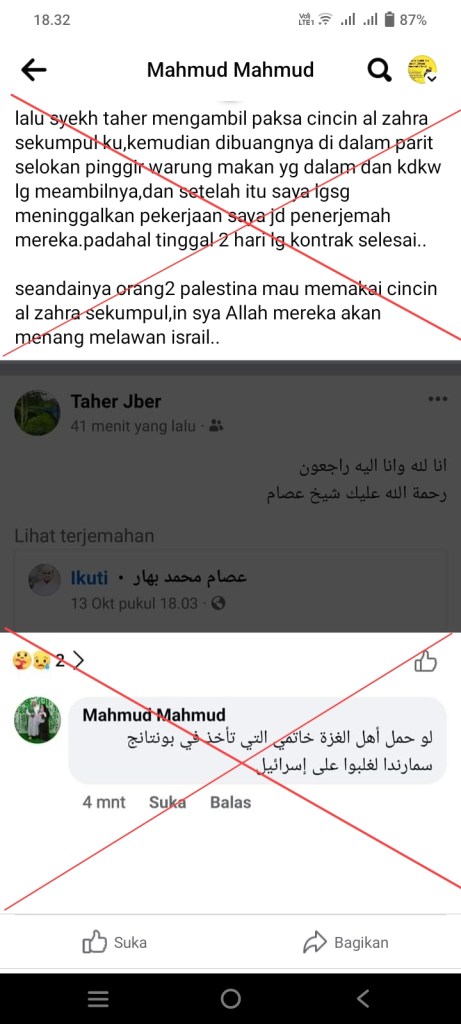
Task: Open the three-dot options on Taher Jber's post
Action: click(x=437, y=398)
